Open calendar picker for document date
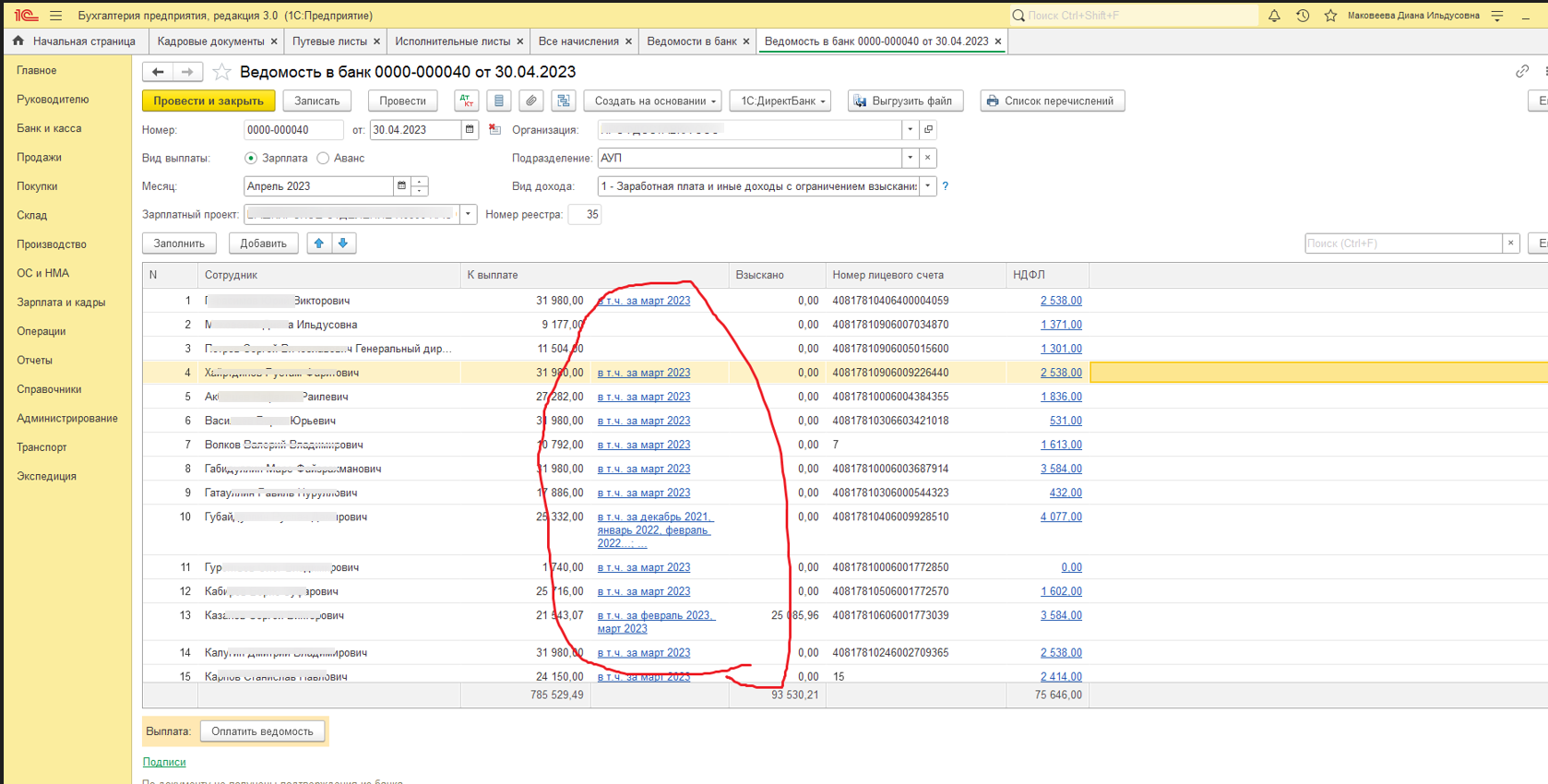This screenshot has height=784, width=1548. pyautogui.click(x=470, y=130)
